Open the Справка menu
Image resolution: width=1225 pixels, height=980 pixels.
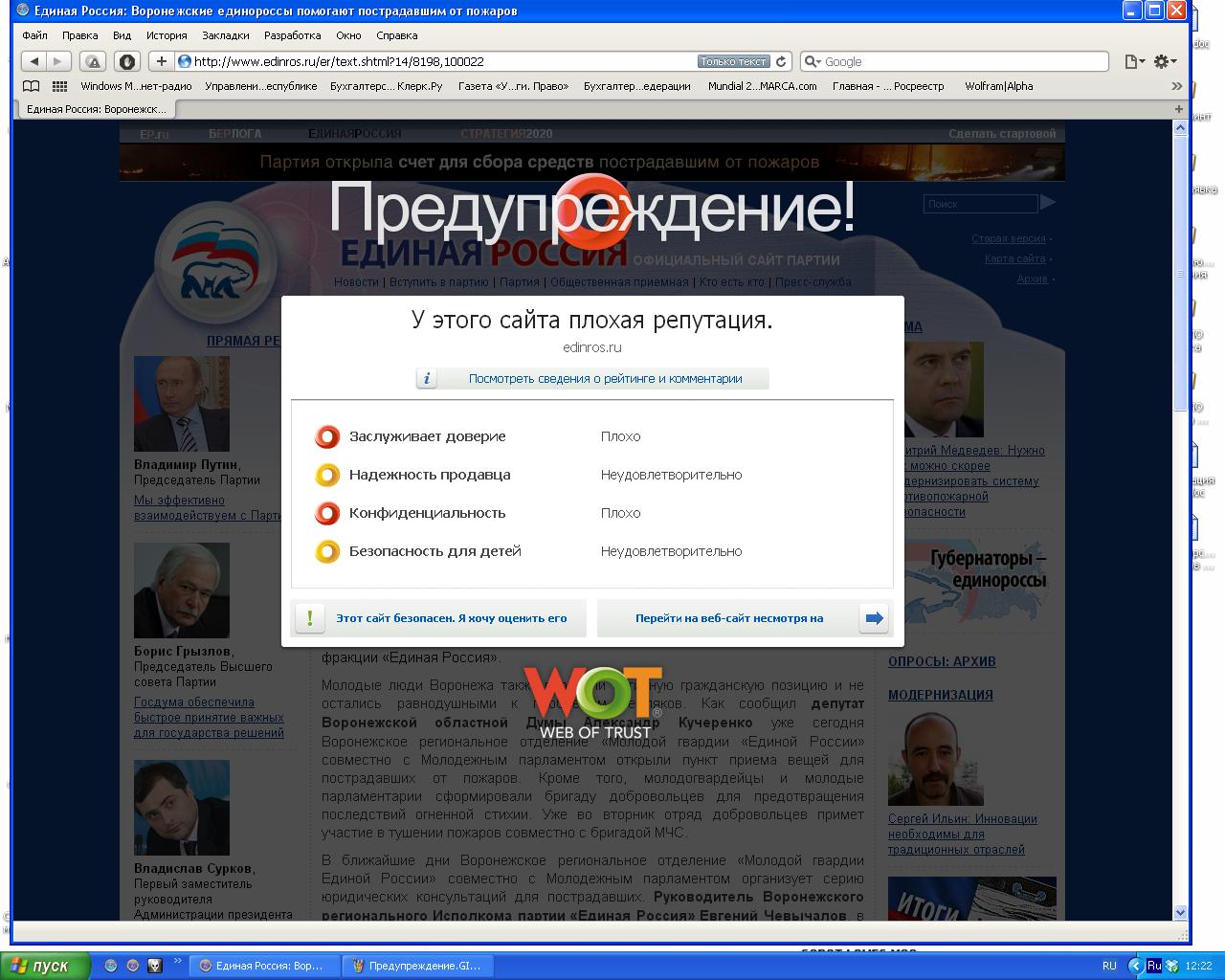(x=397, y=35)
